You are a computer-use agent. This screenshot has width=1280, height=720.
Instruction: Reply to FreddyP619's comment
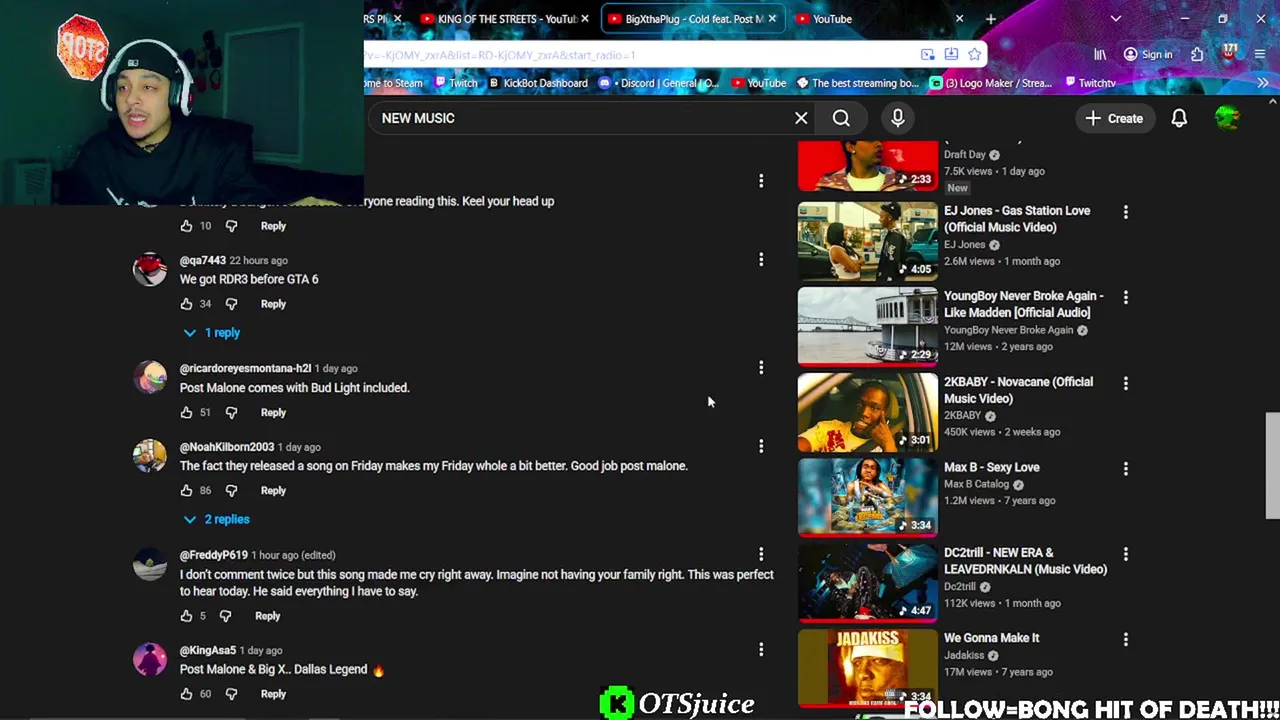[x=267, y=616]
